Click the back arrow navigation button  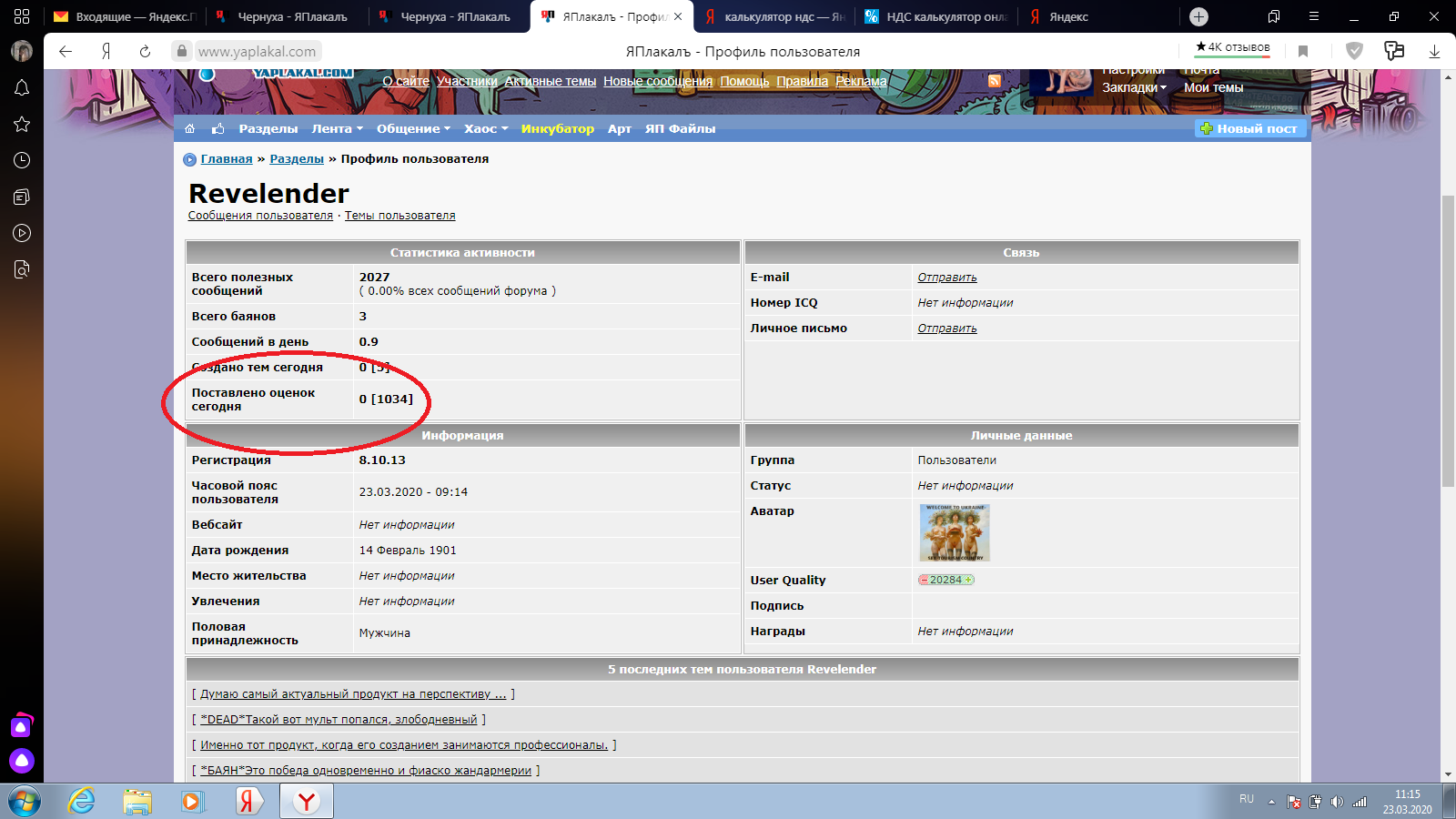point(66,52)
